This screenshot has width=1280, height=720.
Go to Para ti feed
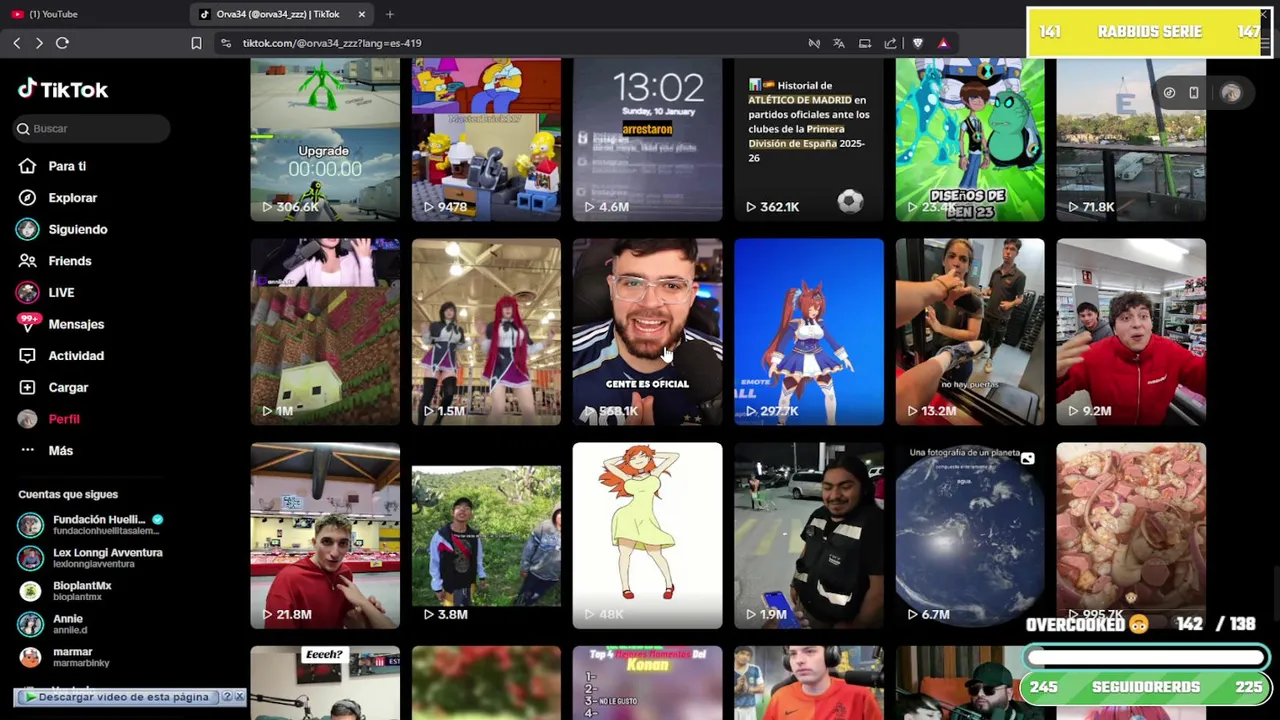click(x=67, y=166)
